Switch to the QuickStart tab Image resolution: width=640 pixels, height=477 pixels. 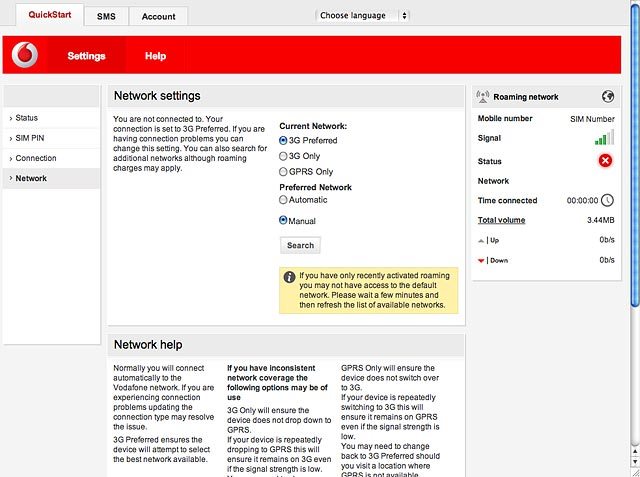click(x=50, y=15)
